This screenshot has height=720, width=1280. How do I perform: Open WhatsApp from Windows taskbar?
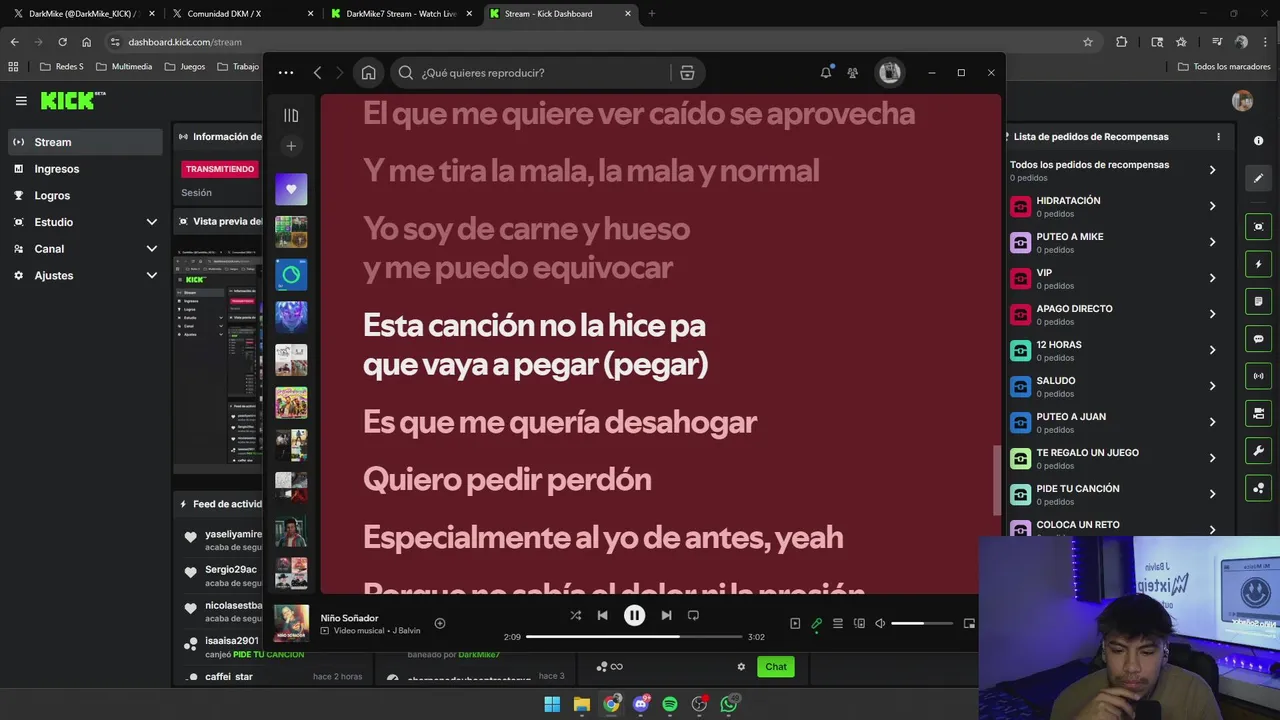(x=729, y=704)
